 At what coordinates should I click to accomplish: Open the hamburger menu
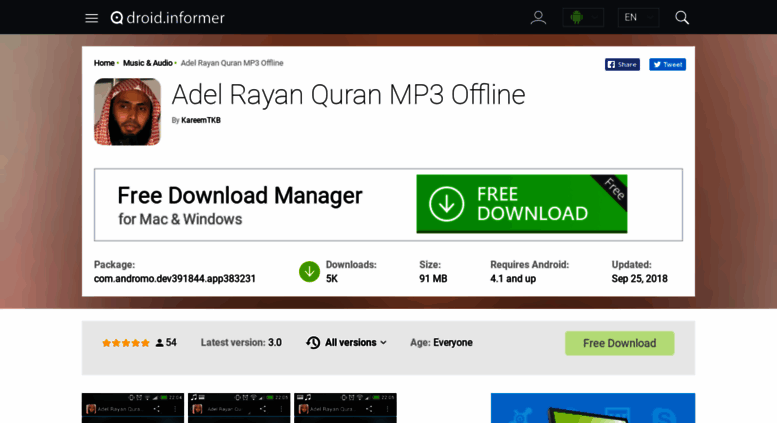pyautogui.click(x=91, y=18)
